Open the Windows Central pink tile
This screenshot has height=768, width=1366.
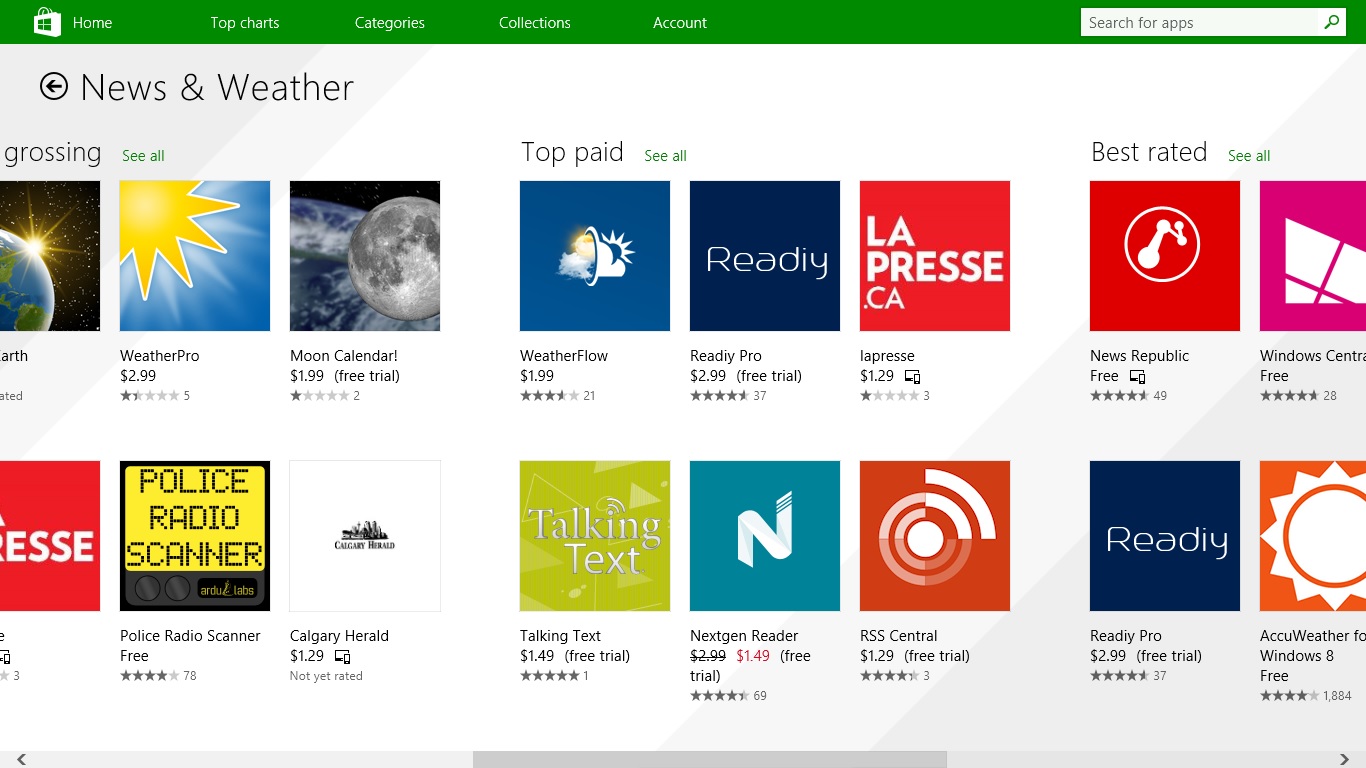pyautogui.click(x=1313, y=256)
